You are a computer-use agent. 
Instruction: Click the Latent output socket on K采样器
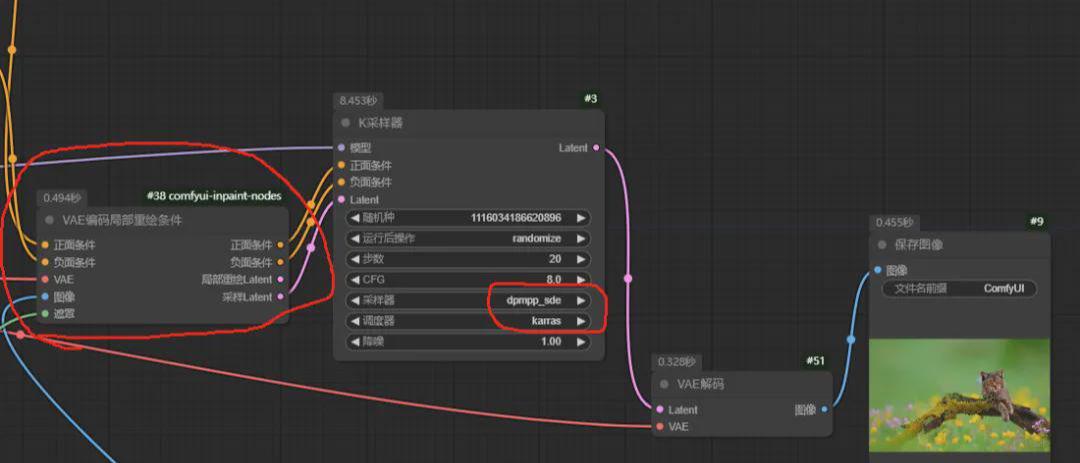tap(597, 148)
